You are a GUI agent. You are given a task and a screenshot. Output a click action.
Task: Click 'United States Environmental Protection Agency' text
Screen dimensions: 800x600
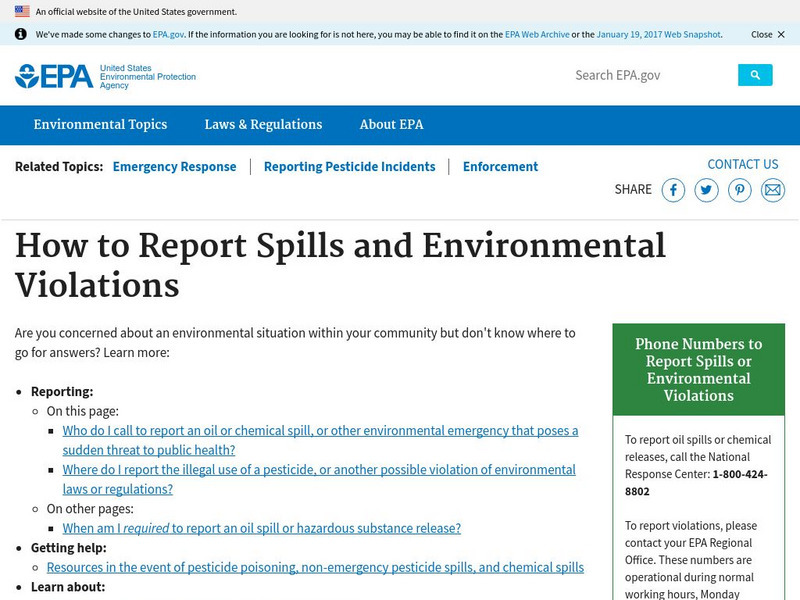tap(148, 77)
